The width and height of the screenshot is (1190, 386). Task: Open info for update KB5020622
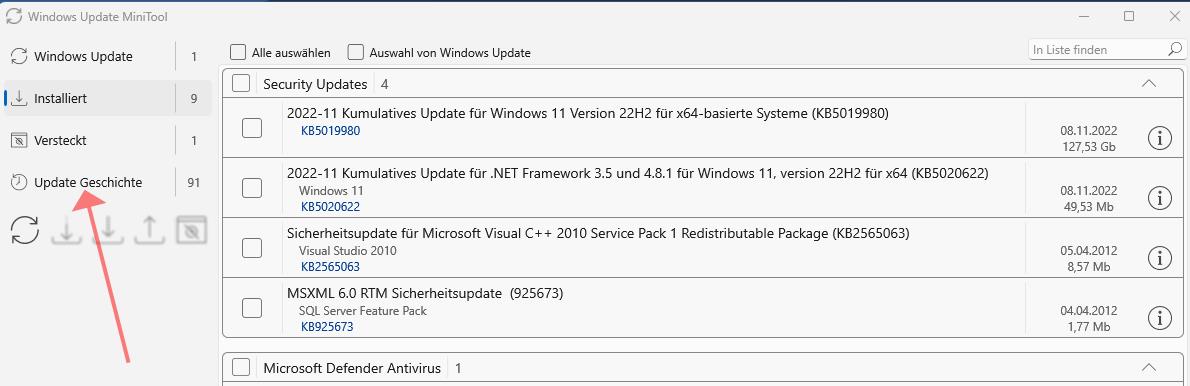(1160, 198)
